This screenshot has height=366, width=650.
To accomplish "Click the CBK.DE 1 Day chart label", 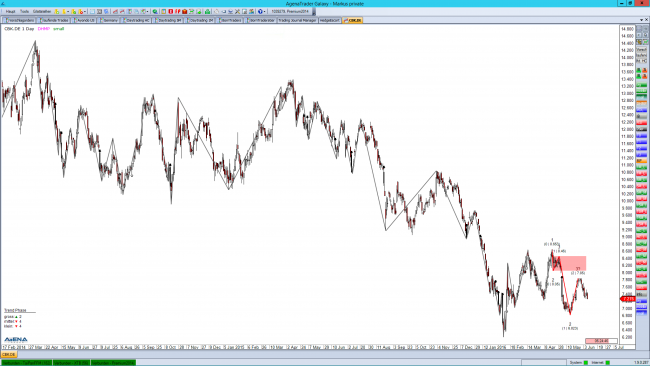I will pyautogui.click(x=19, y=29).
